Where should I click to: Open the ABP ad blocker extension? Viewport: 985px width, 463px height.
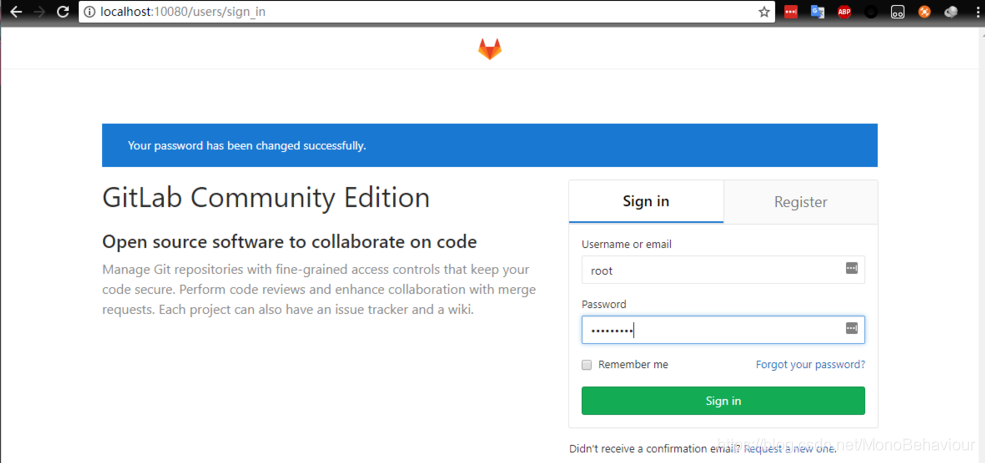pos(844,11)
